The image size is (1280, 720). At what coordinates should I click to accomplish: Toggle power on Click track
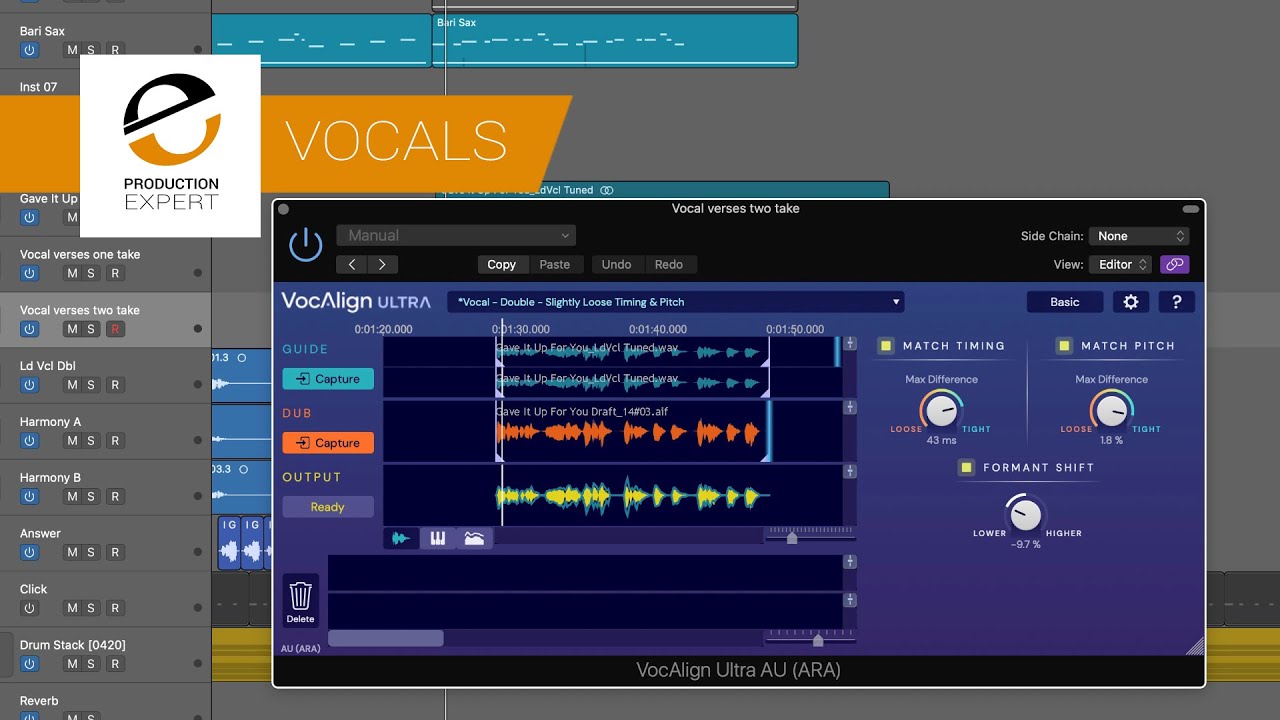coord(29,608)
